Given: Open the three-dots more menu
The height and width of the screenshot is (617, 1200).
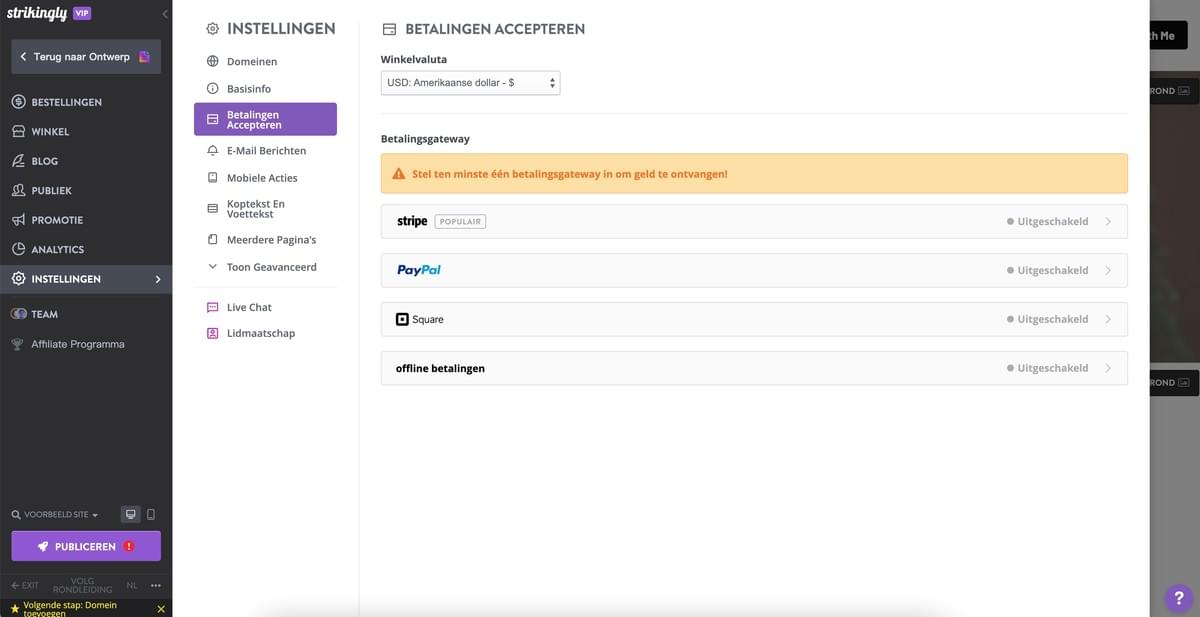Looking at the screenshot, I should [x=156, y=585].
